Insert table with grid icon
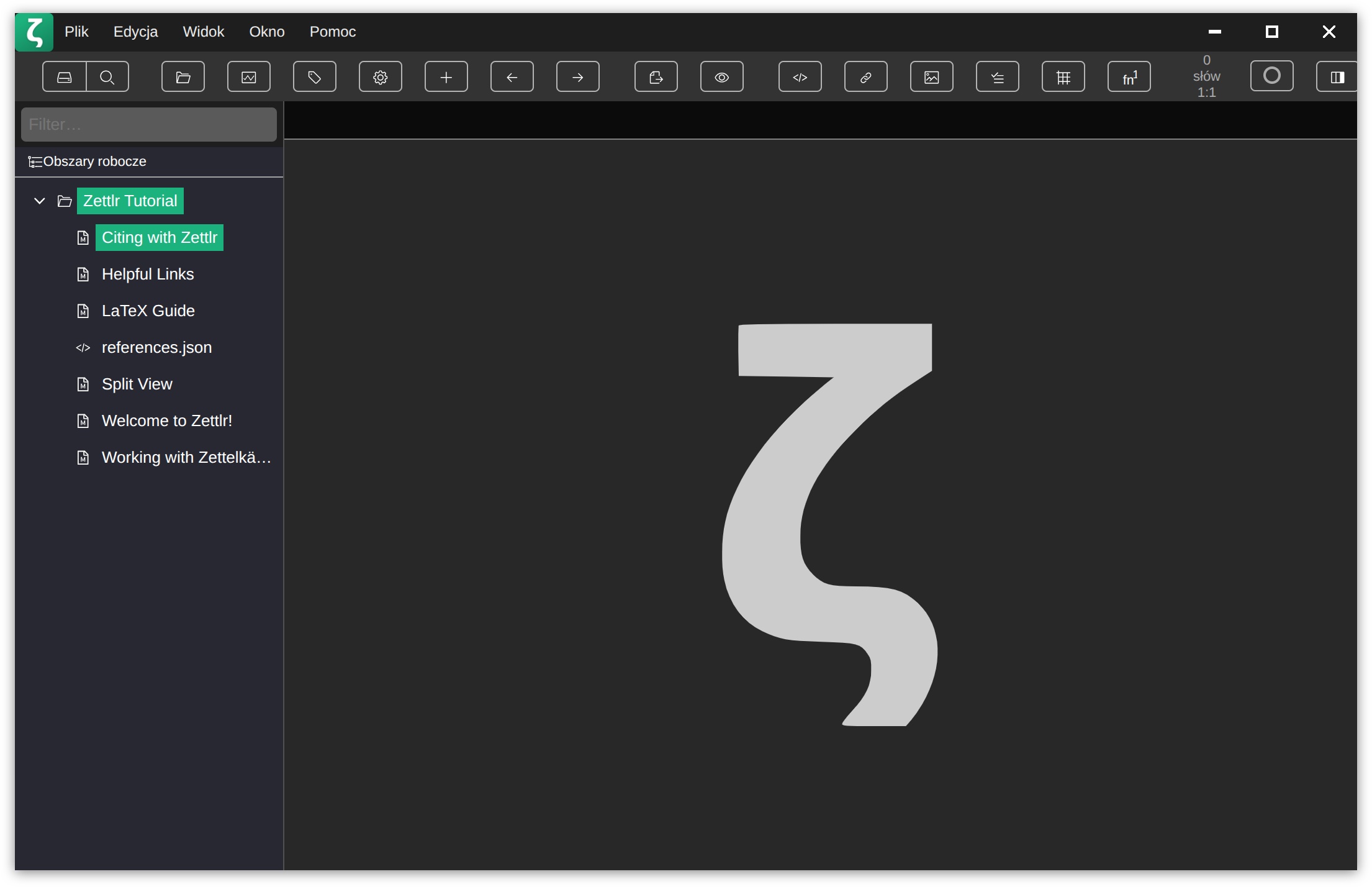 click(x=1063, y=77)
